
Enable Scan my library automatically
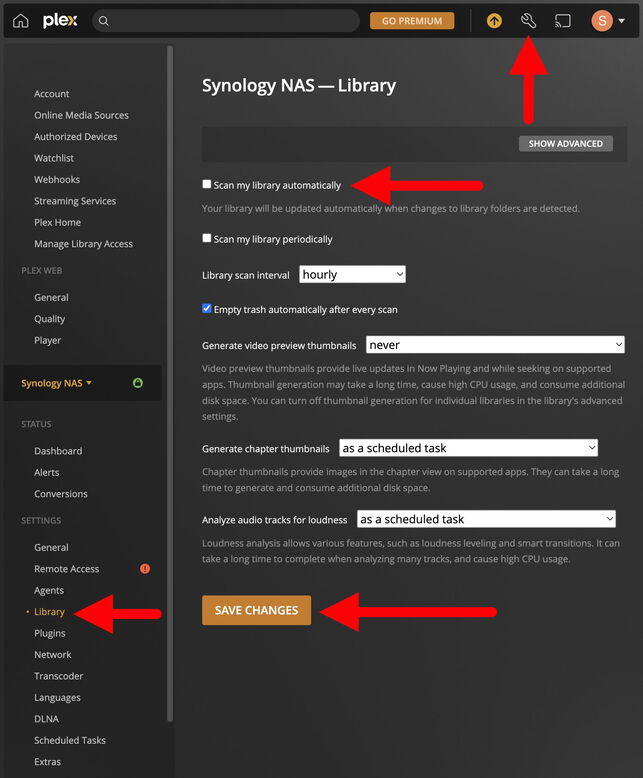[206, 184]
